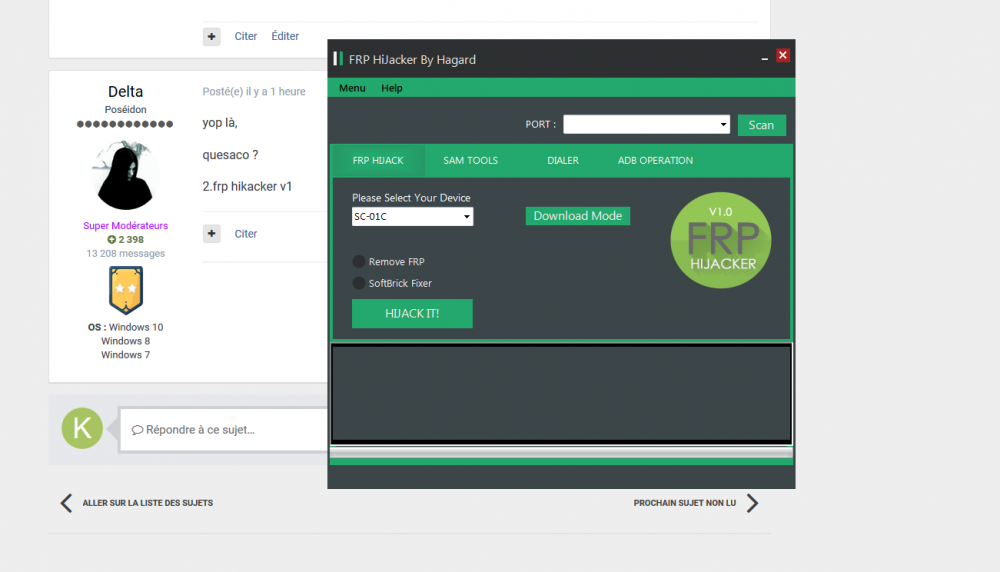
Task: Click the Posté(e) il y a 1 heure timestamp
Action: click(x=254, y=92)
